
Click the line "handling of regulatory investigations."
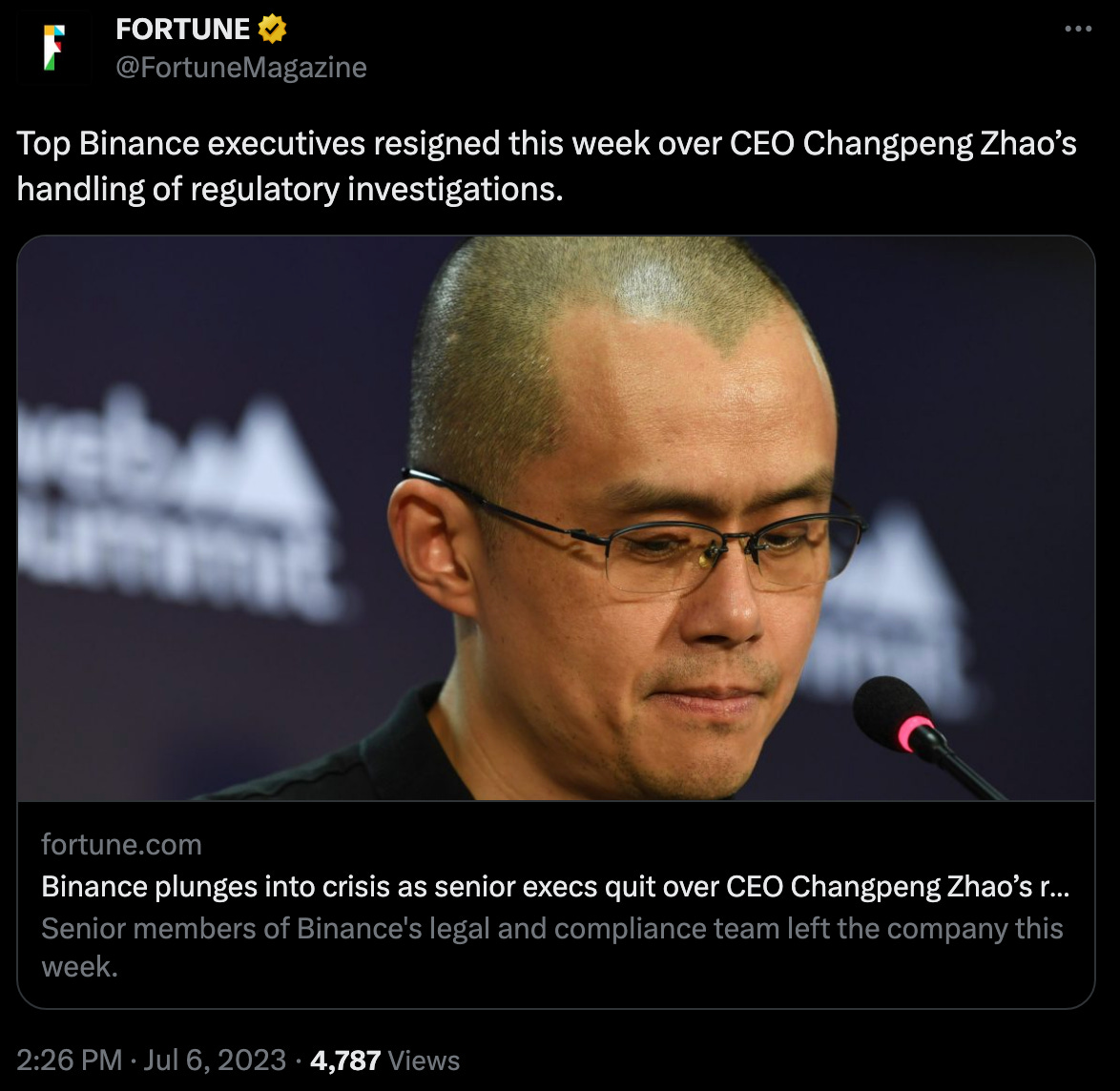click(x=290, y=189)
